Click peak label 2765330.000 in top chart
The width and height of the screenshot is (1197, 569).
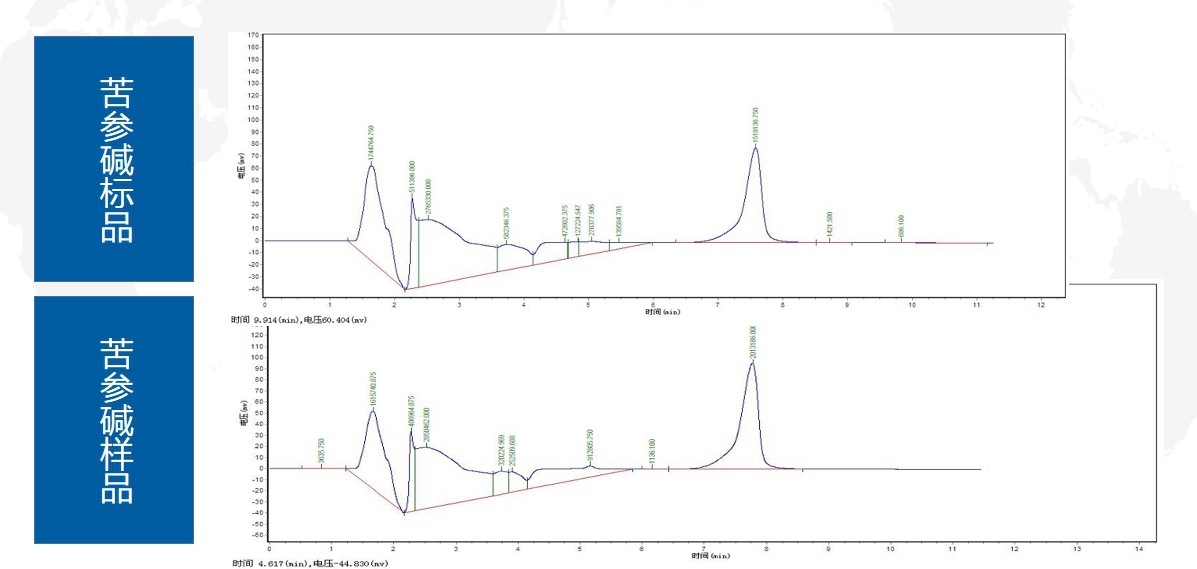(428, 198)
